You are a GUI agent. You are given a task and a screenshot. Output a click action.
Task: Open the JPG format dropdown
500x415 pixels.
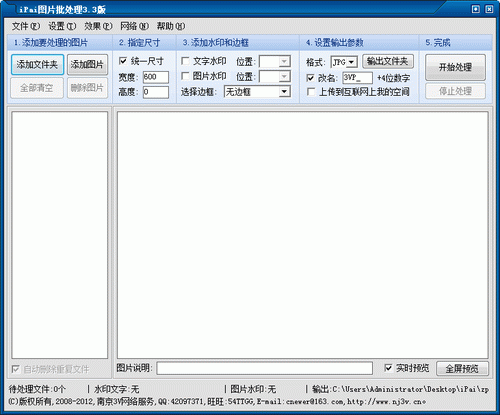(x=351, y=62)
